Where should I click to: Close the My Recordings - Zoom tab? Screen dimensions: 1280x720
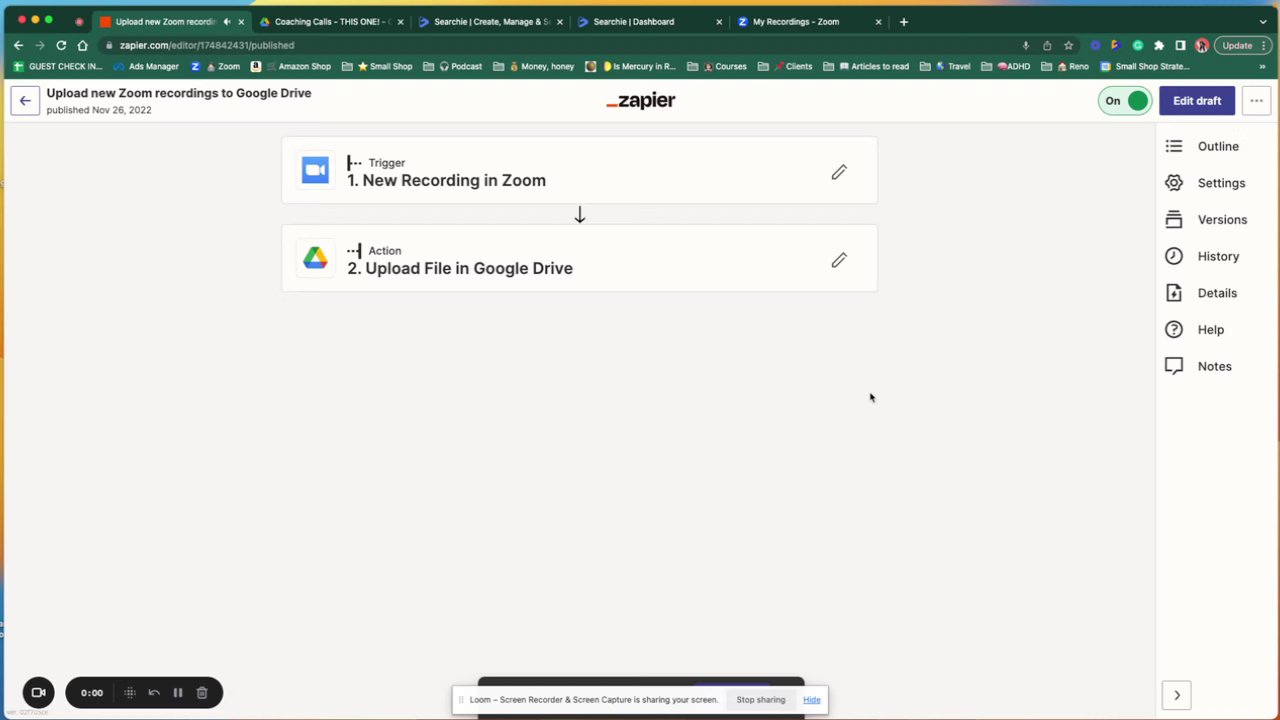tap(879, 21)
